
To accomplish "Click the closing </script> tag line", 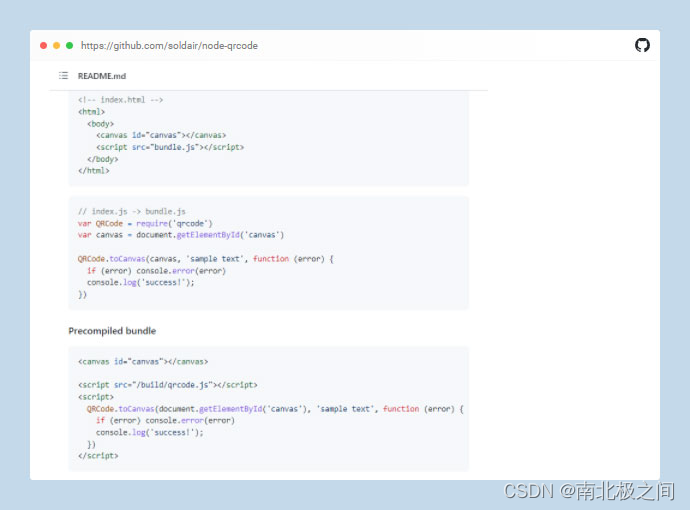I will click(x=98, y=456).
